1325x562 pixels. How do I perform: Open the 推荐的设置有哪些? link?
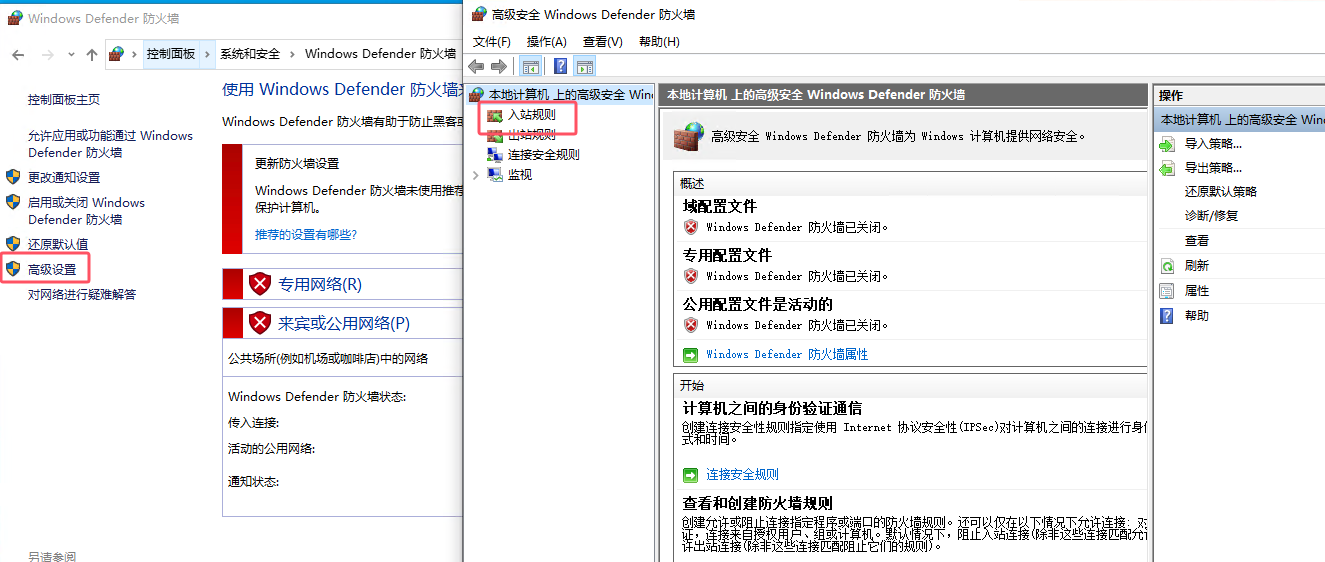point(306,235)
